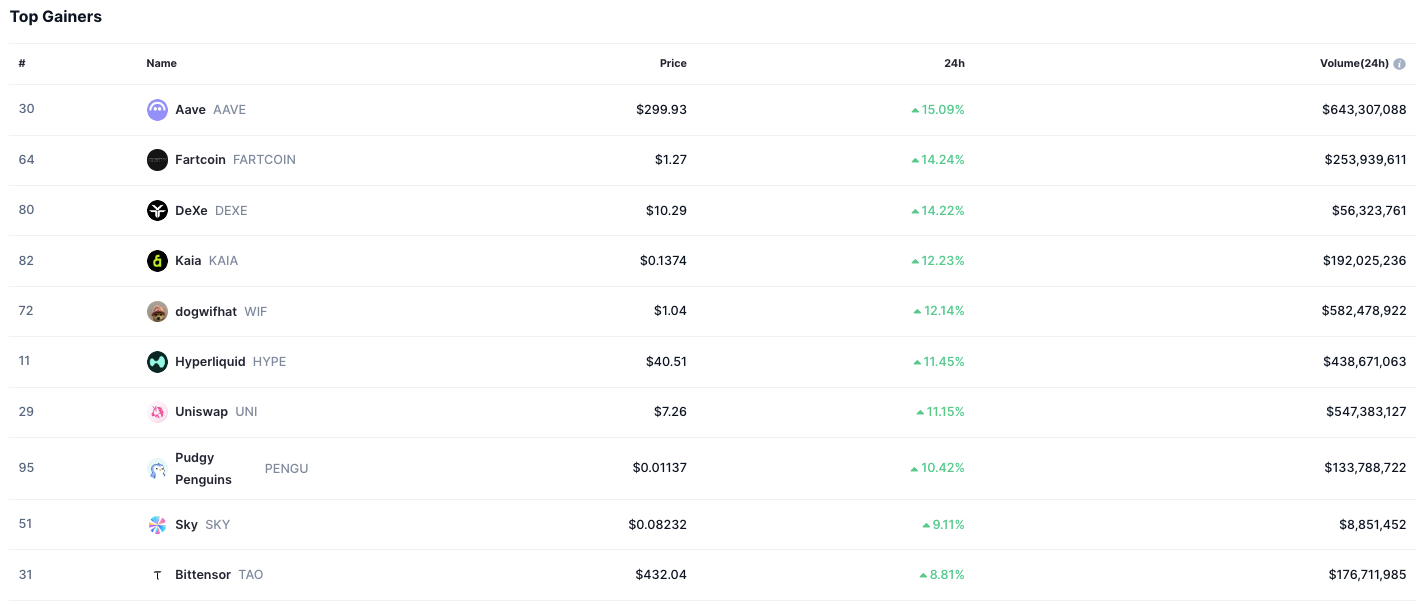Viewport: 1427px width, 605px height.
Task: Click the DeXe coin logo
Action: (x=157, y=211)
